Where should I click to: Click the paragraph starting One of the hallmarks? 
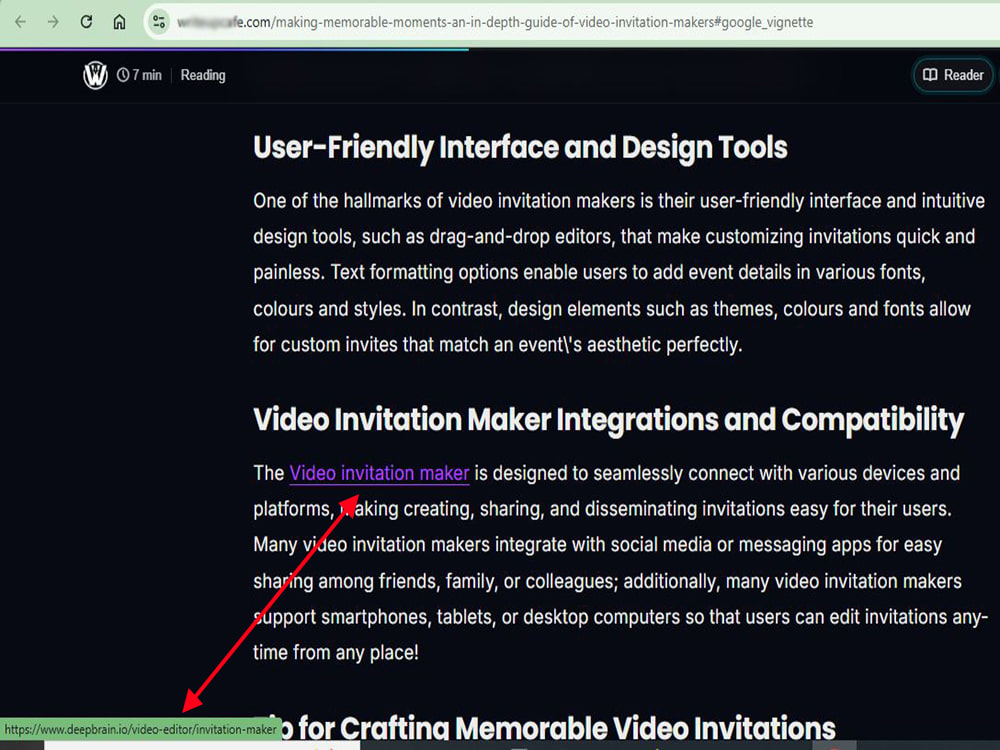619,273
